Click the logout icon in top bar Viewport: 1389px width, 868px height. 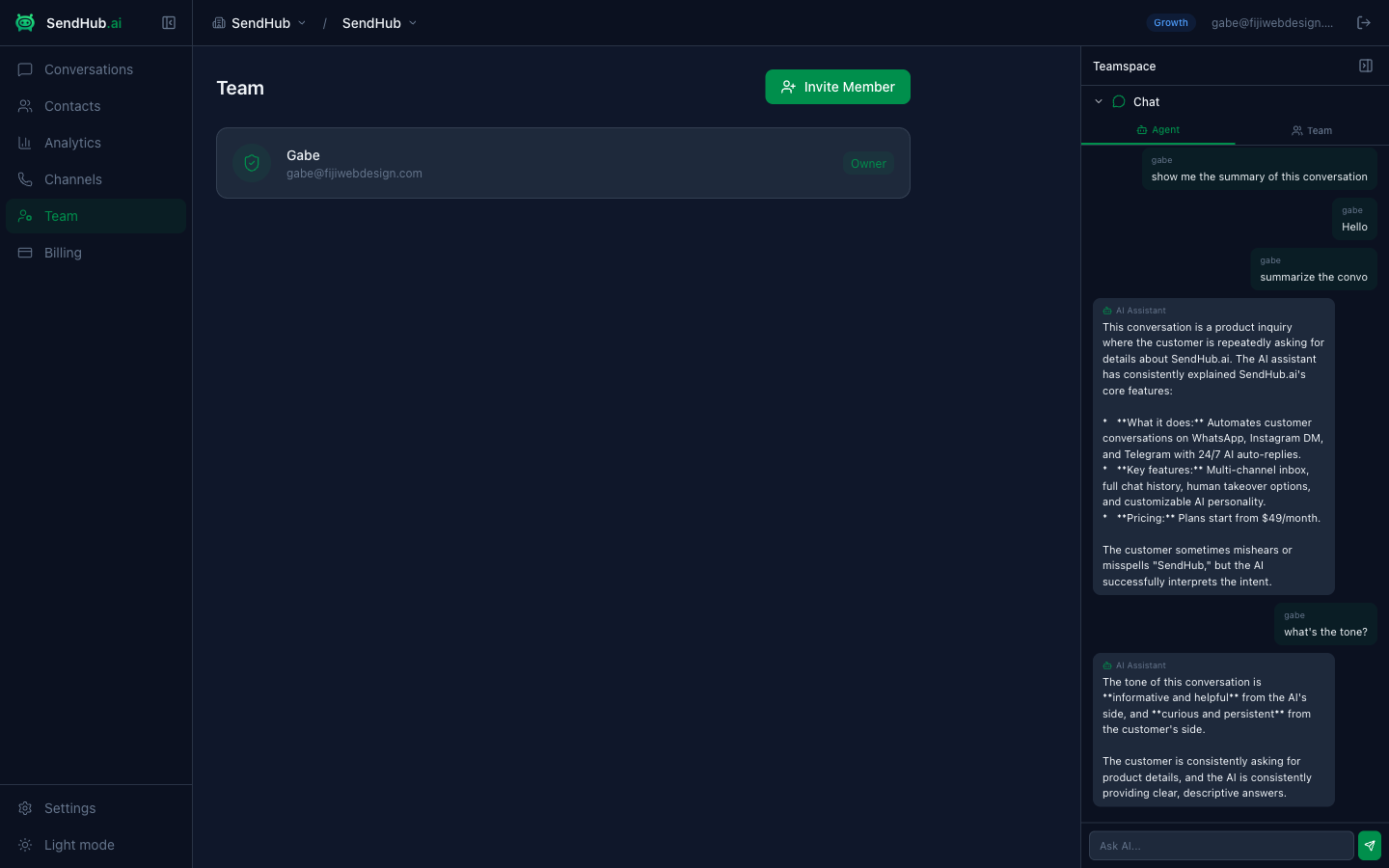[x=1364, y=23]
